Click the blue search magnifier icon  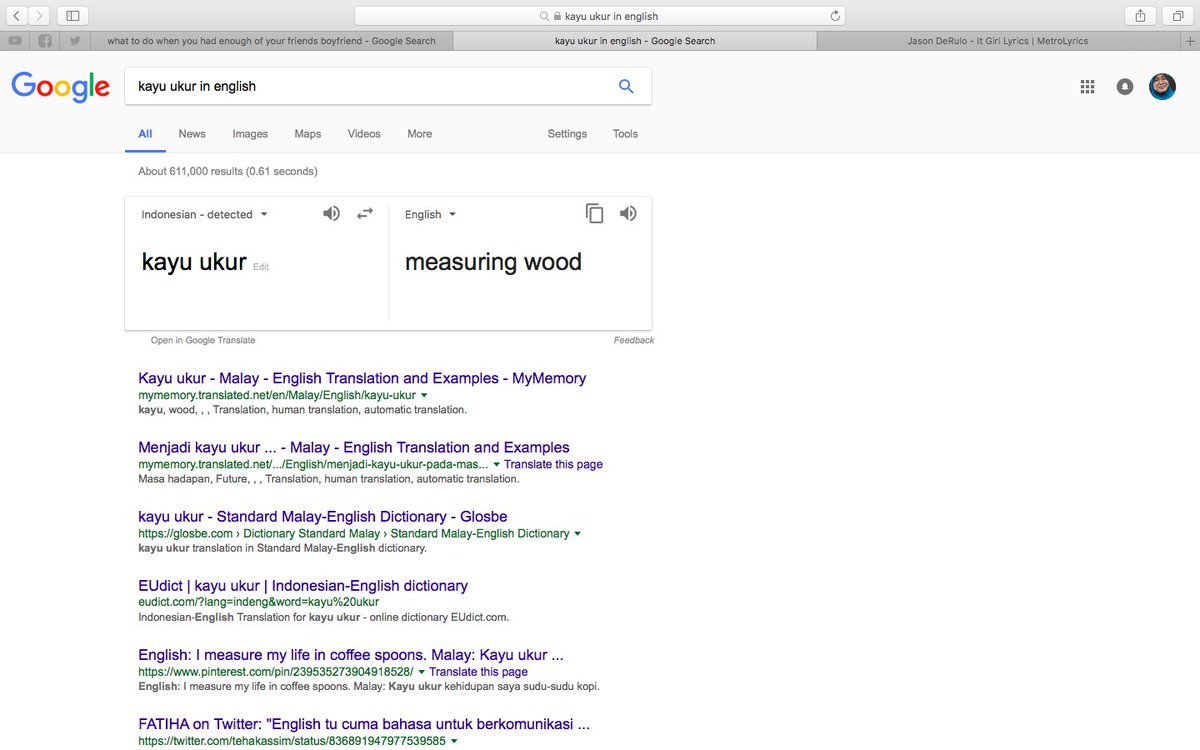click(626, 86)
